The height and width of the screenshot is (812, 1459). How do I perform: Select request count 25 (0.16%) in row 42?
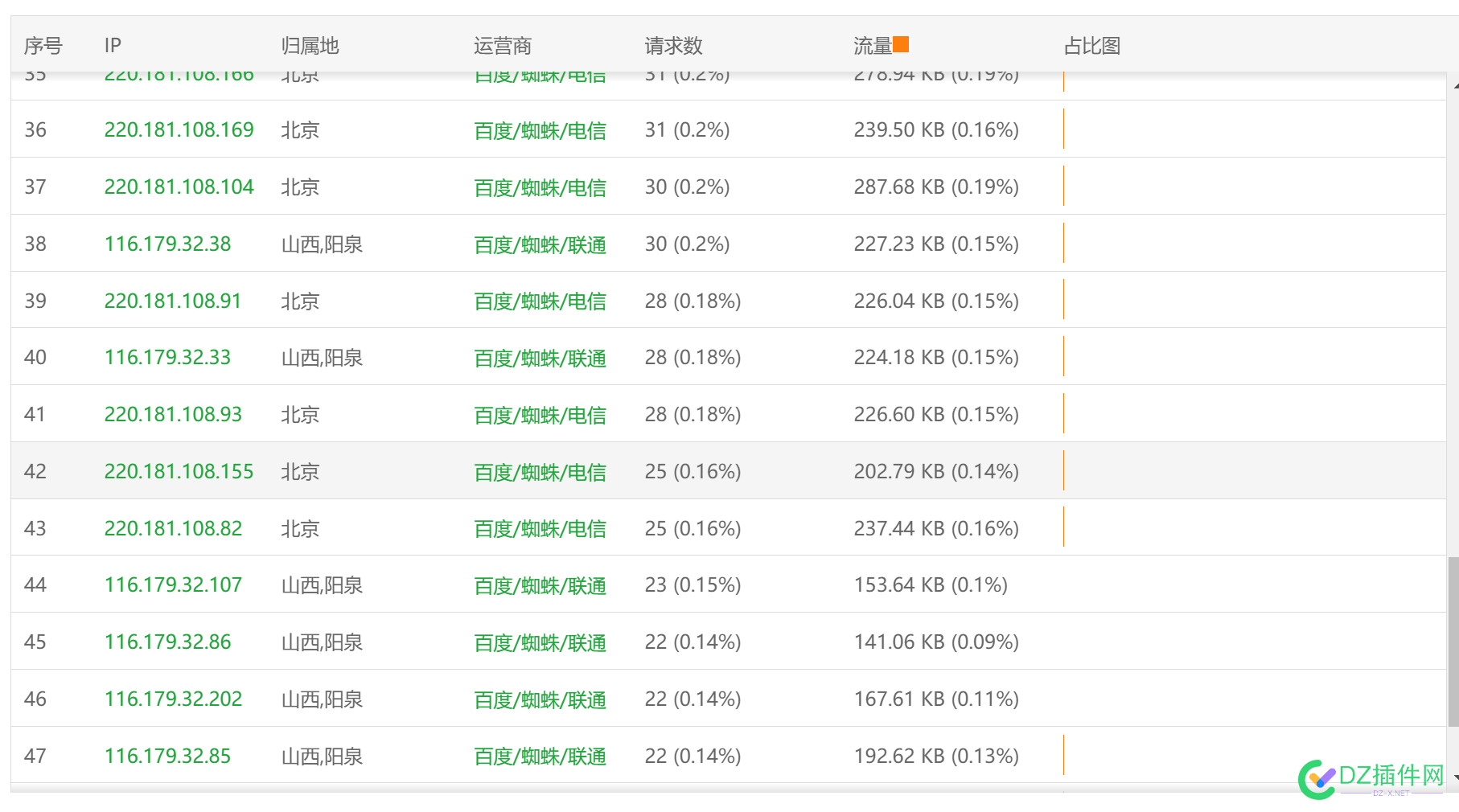[x=693, y=471]
